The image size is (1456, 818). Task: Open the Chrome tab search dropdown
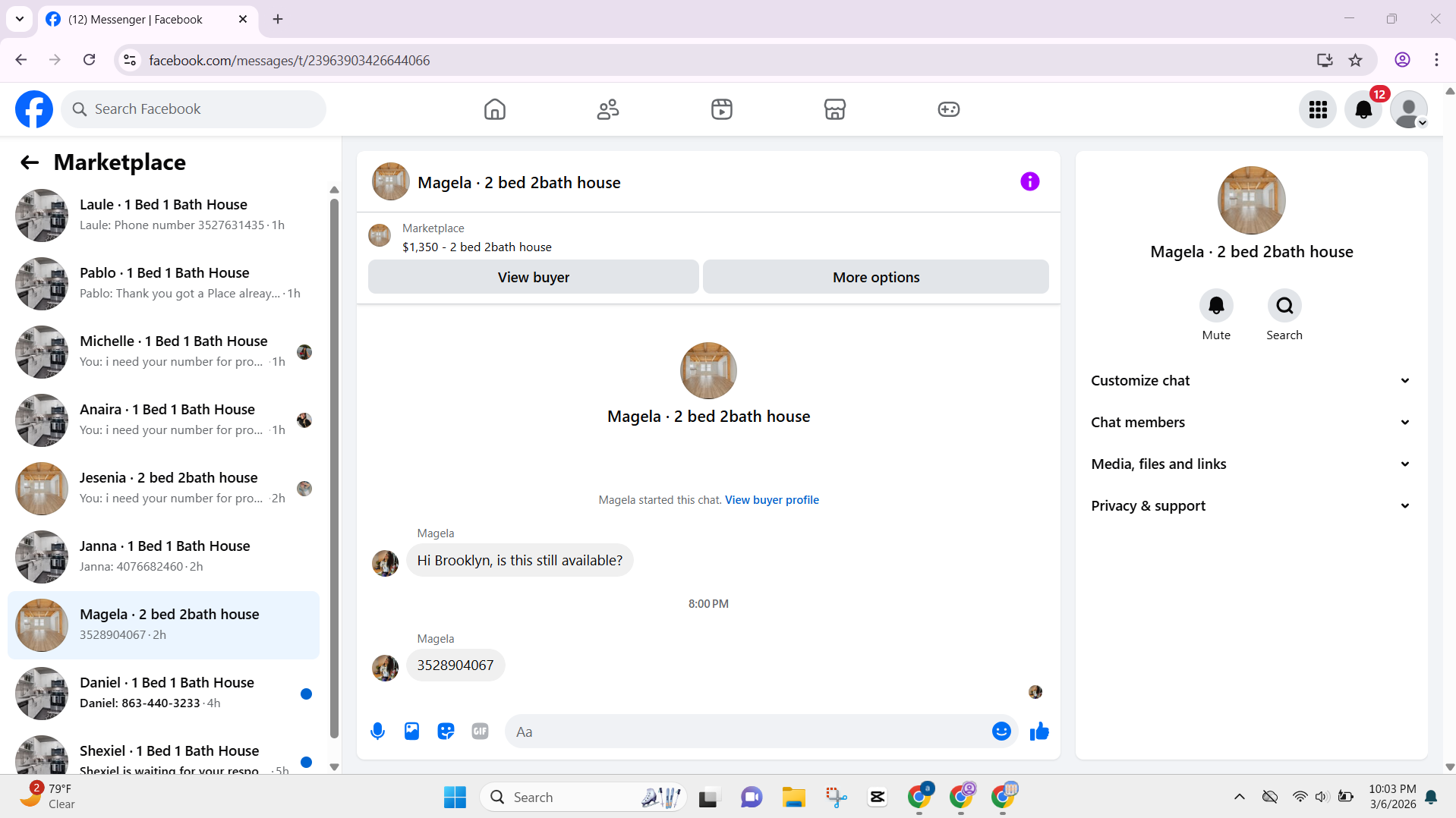(20, 19)
